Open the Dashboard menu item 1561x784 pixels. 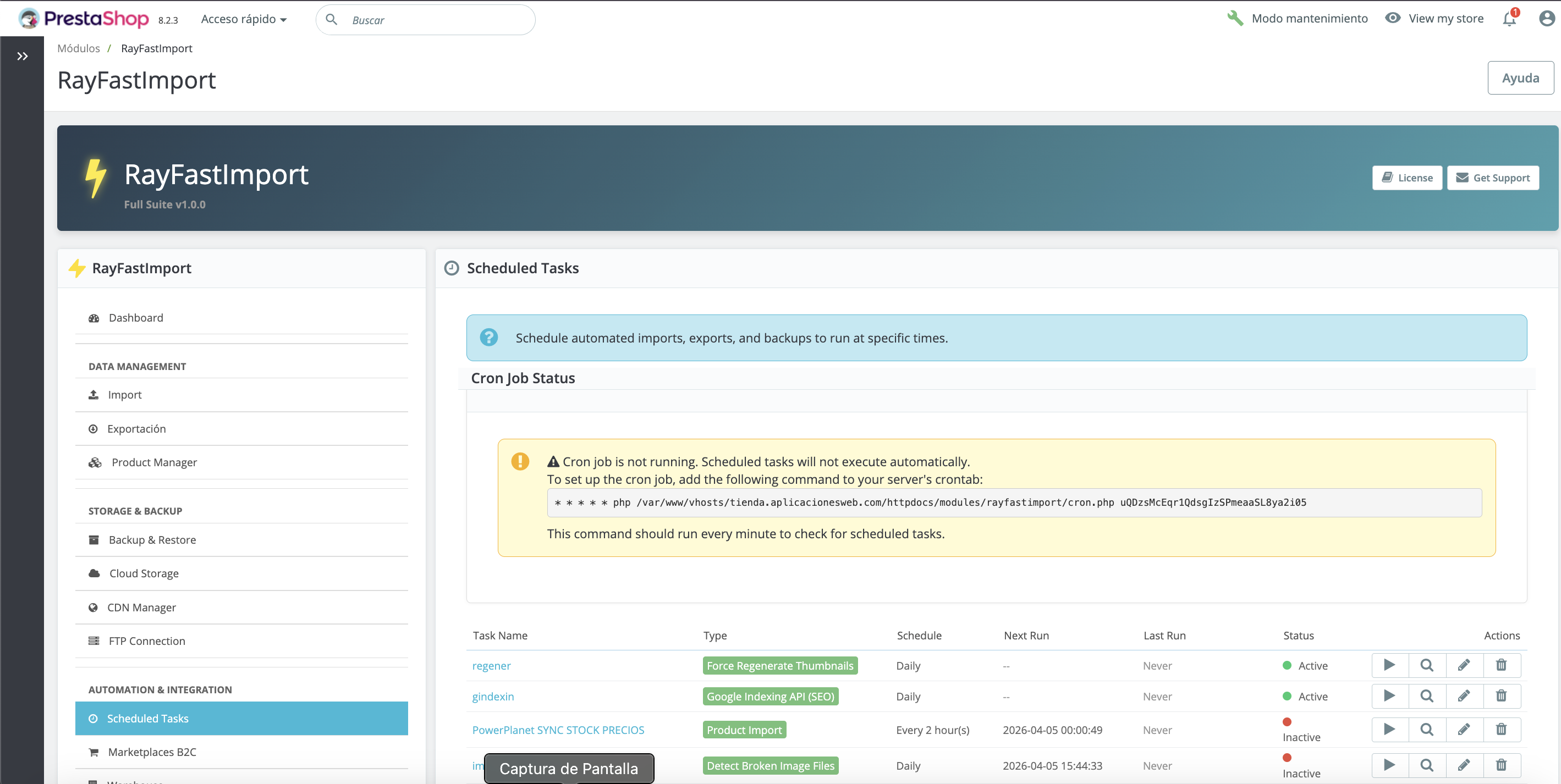tap(136, 318)
